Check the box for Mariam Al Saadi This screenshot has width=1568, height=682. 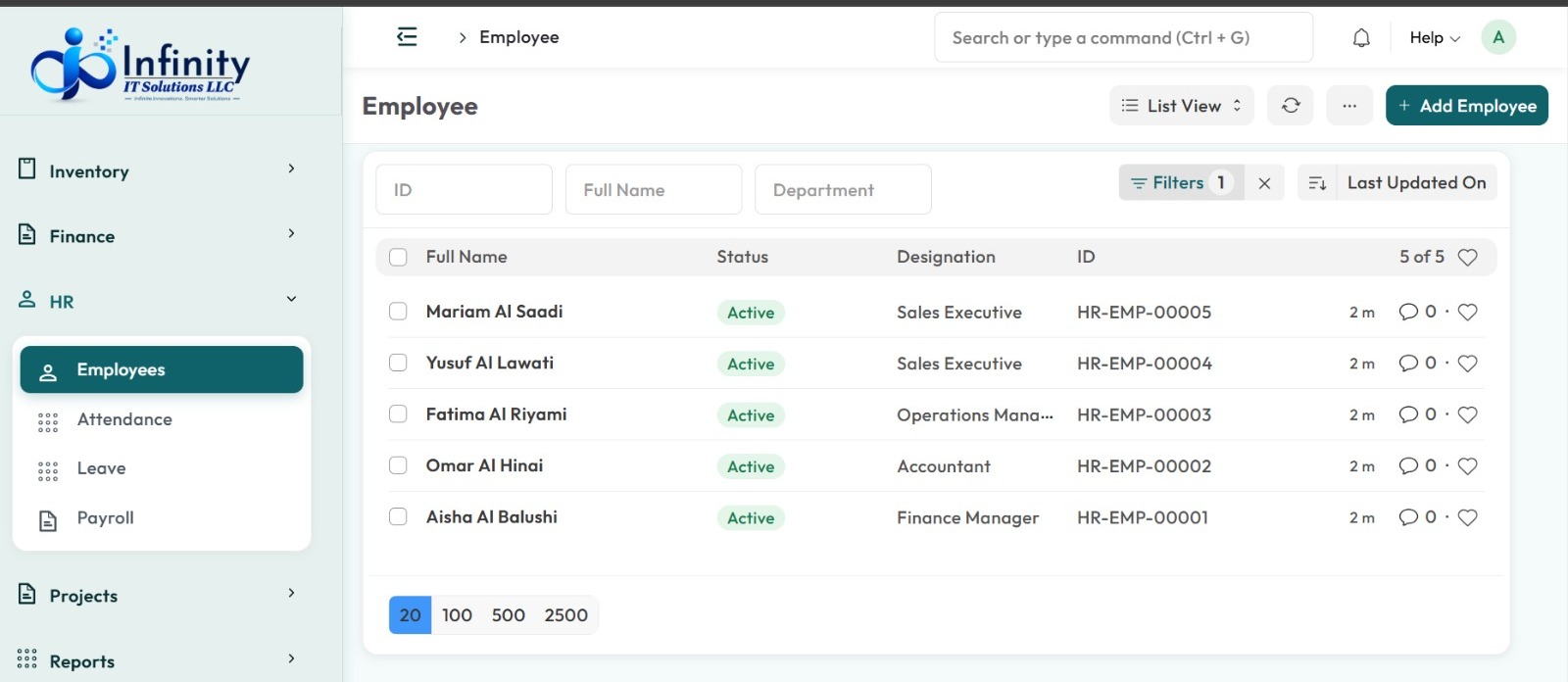point(398,312)
